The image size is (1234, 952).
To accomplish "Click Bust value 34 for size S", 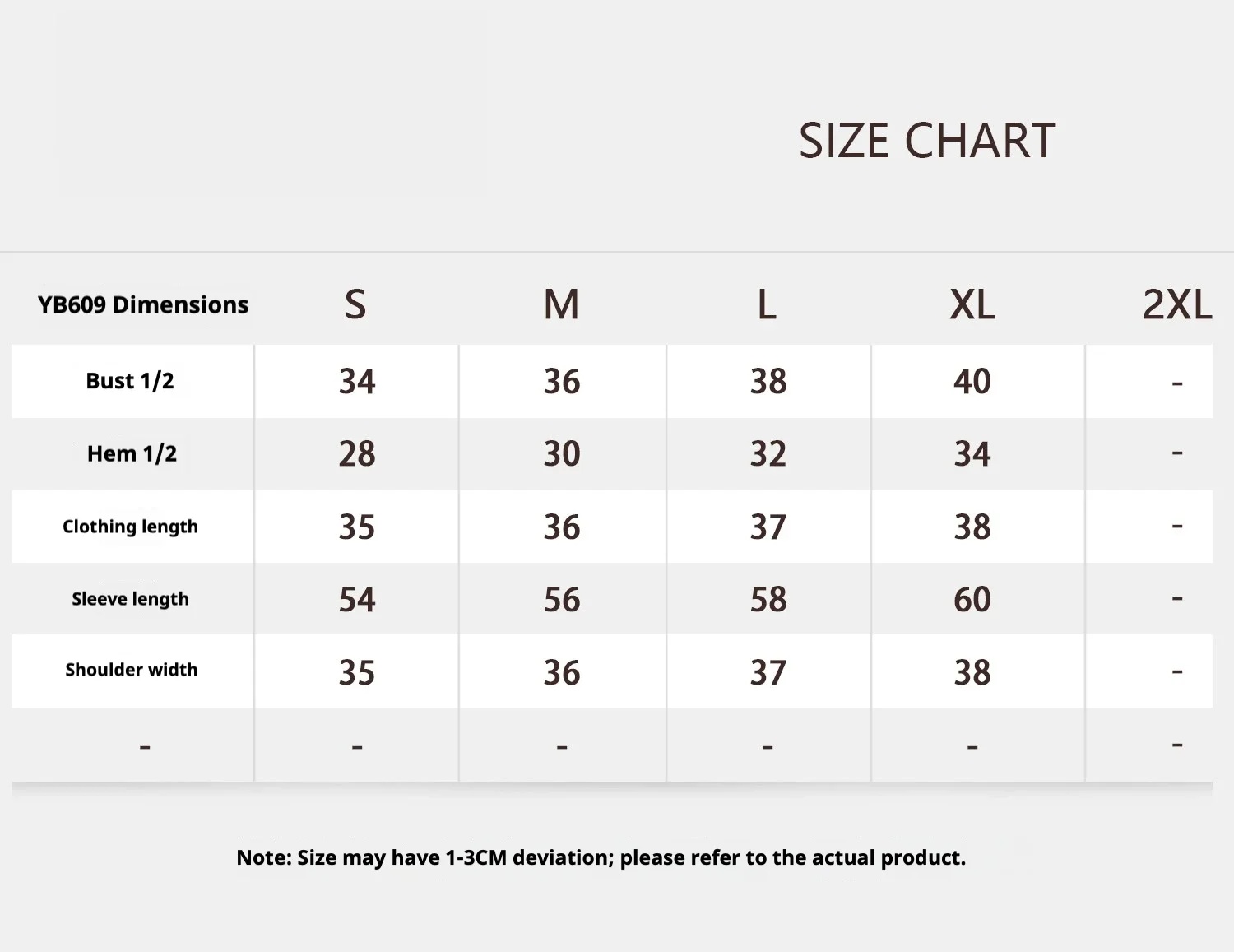I will click(357, 382).
